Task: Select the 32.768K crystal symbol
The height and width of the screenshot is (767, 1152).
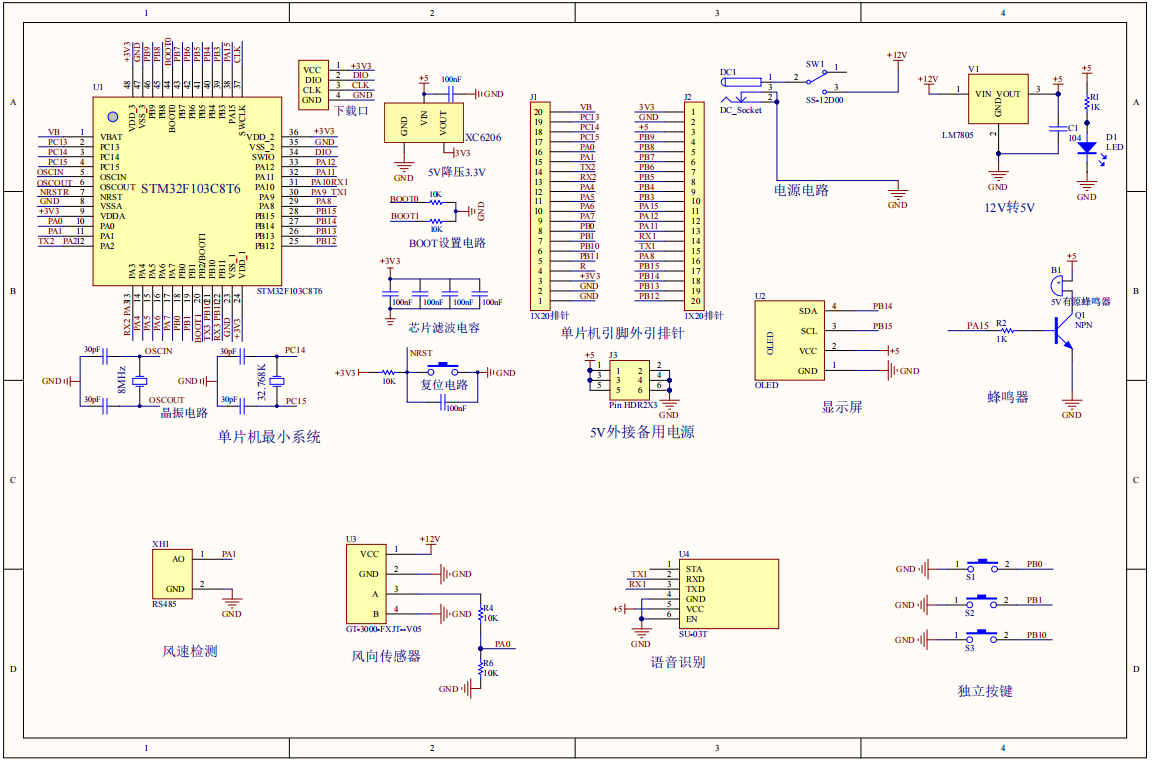Action: [277, 381]
